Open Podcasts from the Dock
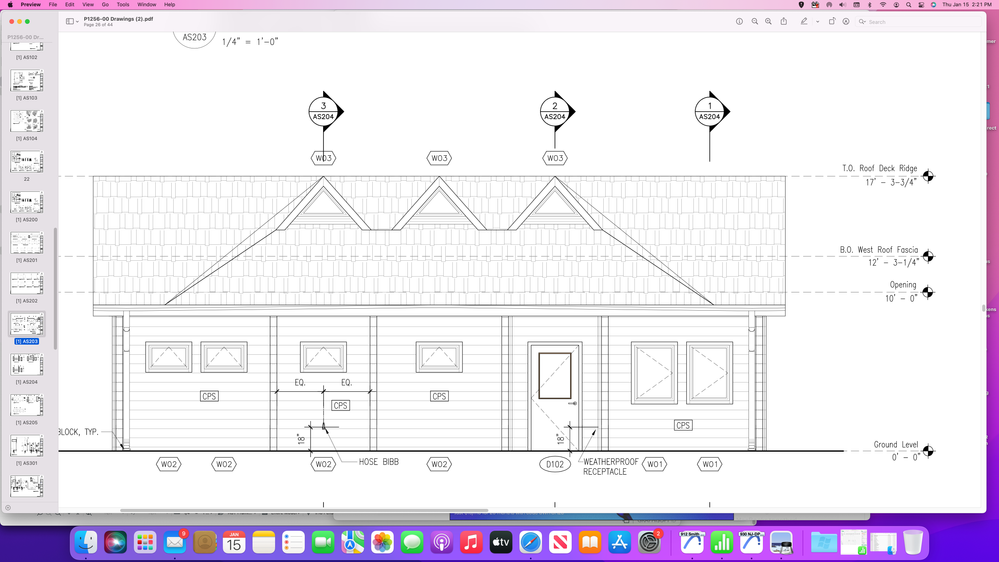The height and width of the screenshot is (562, 999). [x=442, y=542]
